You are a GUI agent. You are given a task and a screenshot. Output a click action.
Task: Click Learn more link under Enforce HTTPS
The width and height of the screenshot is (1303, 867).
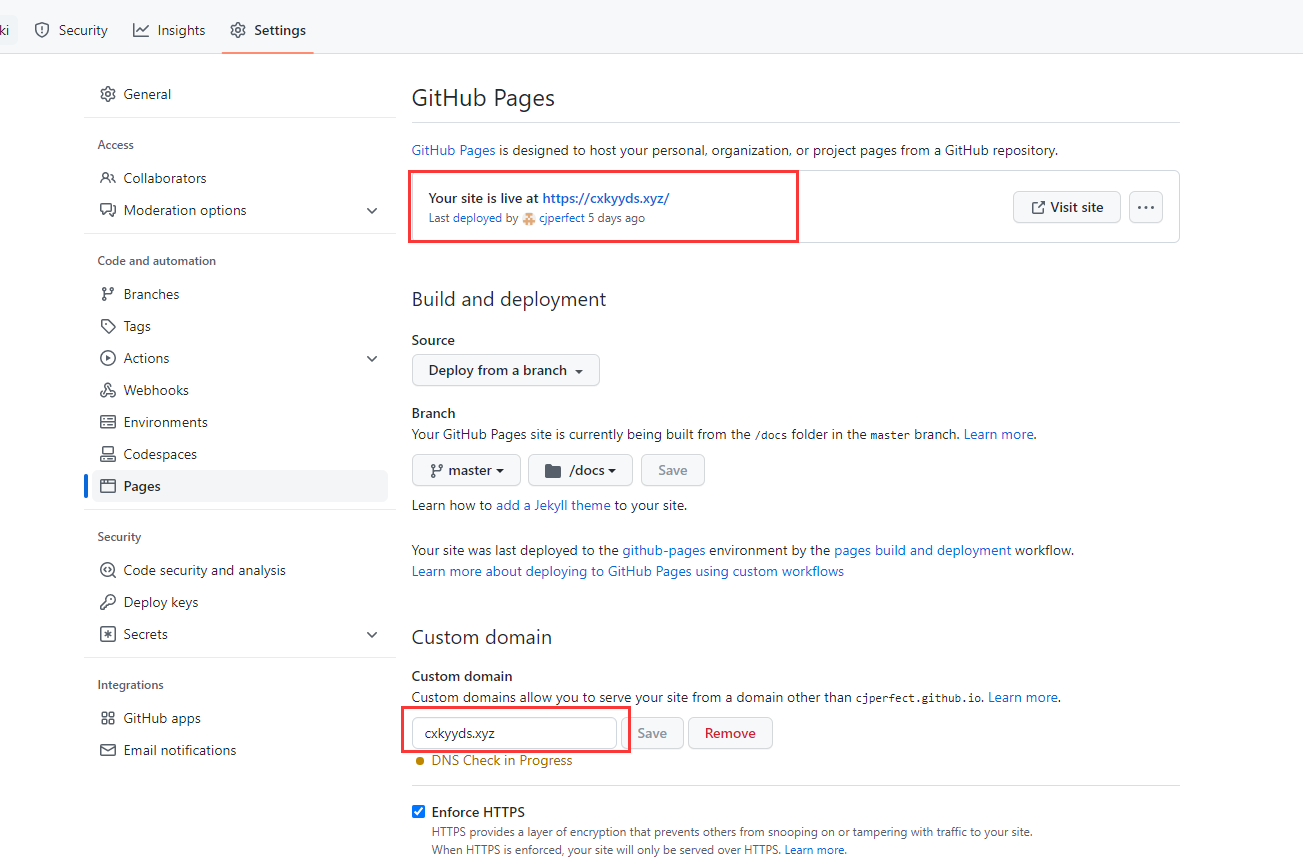[815, 850]
